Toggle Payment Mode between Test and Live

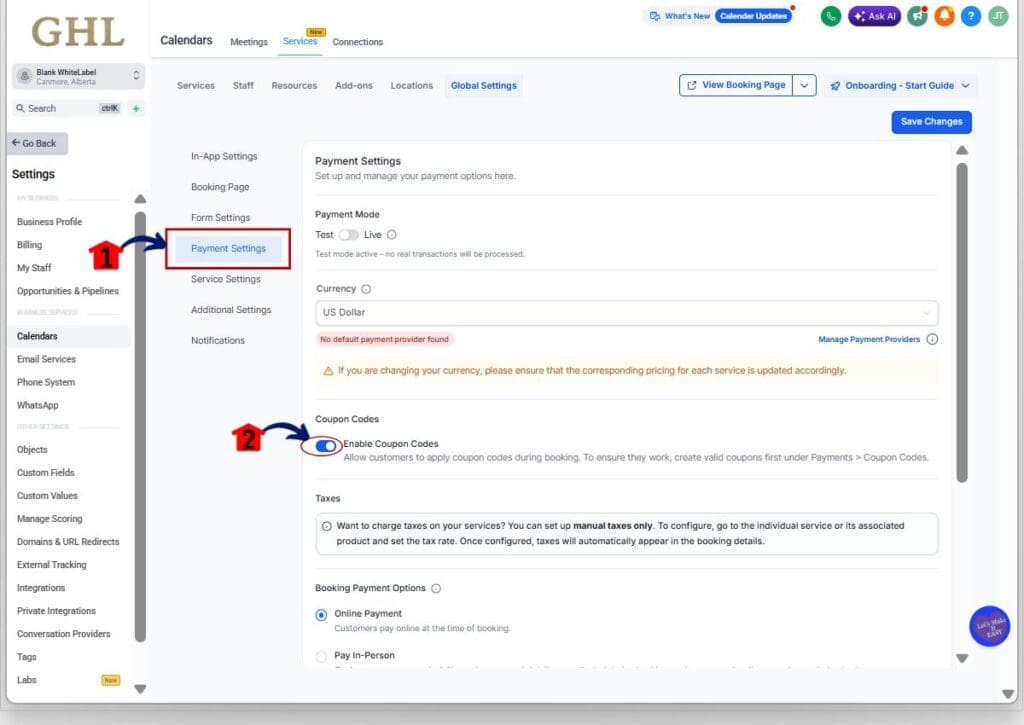point(348,235)
